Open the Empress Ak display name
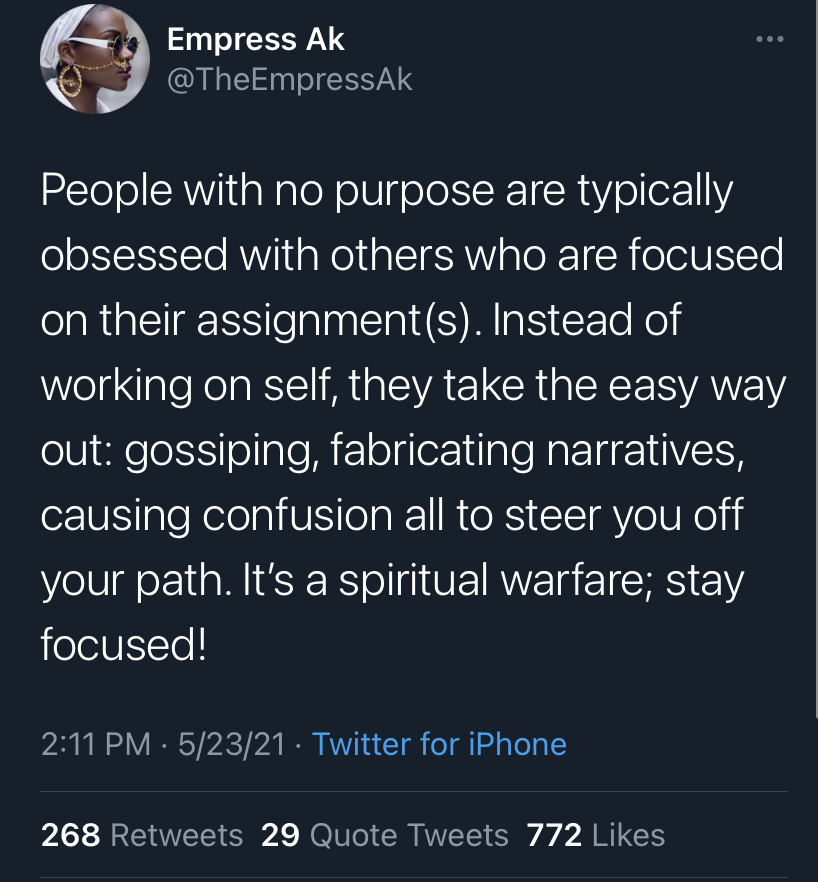Viewport: 818px width, 882px height. pos(255,40)
